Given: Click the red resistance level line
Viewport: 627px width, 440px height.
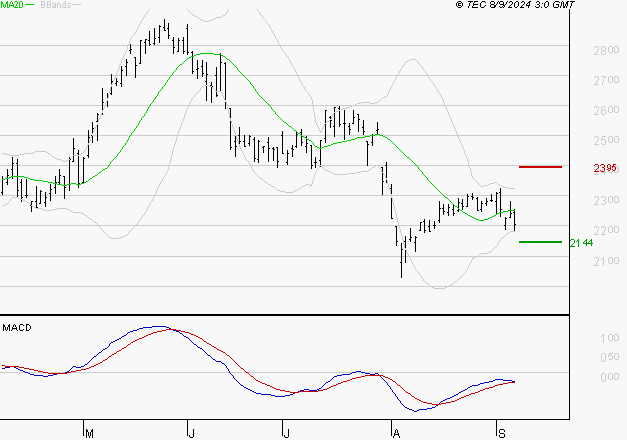Looking at the screenshot, I should (540, 167).
